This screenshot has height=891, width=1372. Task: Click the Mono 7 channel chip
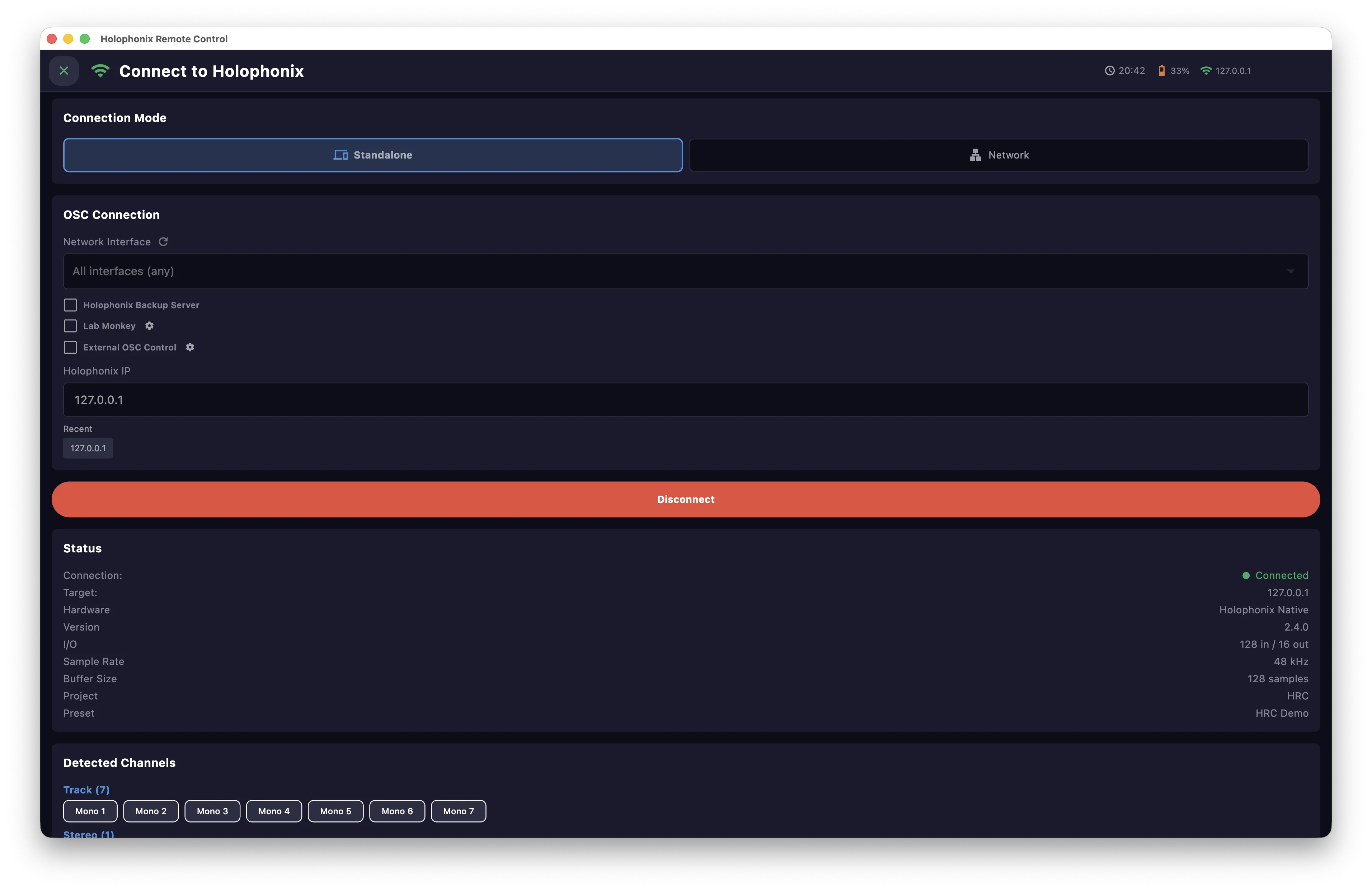click(458, 811)
